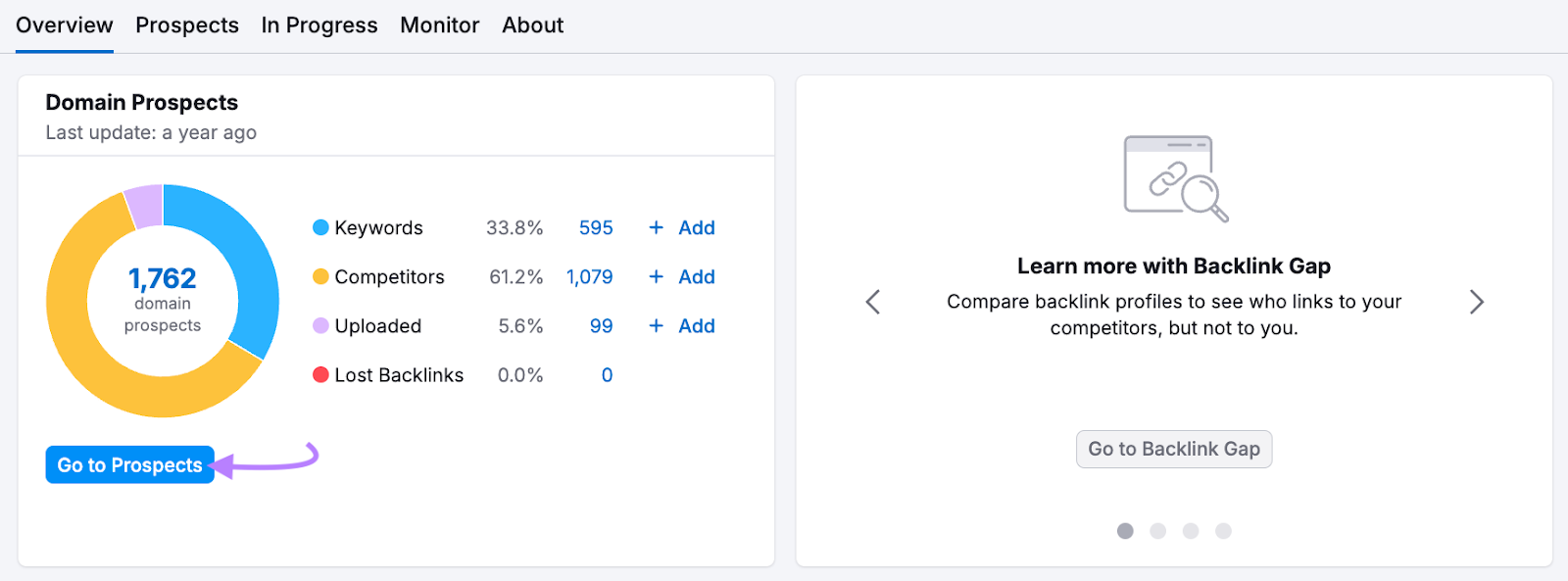Image resolution: width=1568 pixels, height=581 pixels.
Task: Click the right carousel arrow
Action: pyautogui.click(x=1476, y=302)
